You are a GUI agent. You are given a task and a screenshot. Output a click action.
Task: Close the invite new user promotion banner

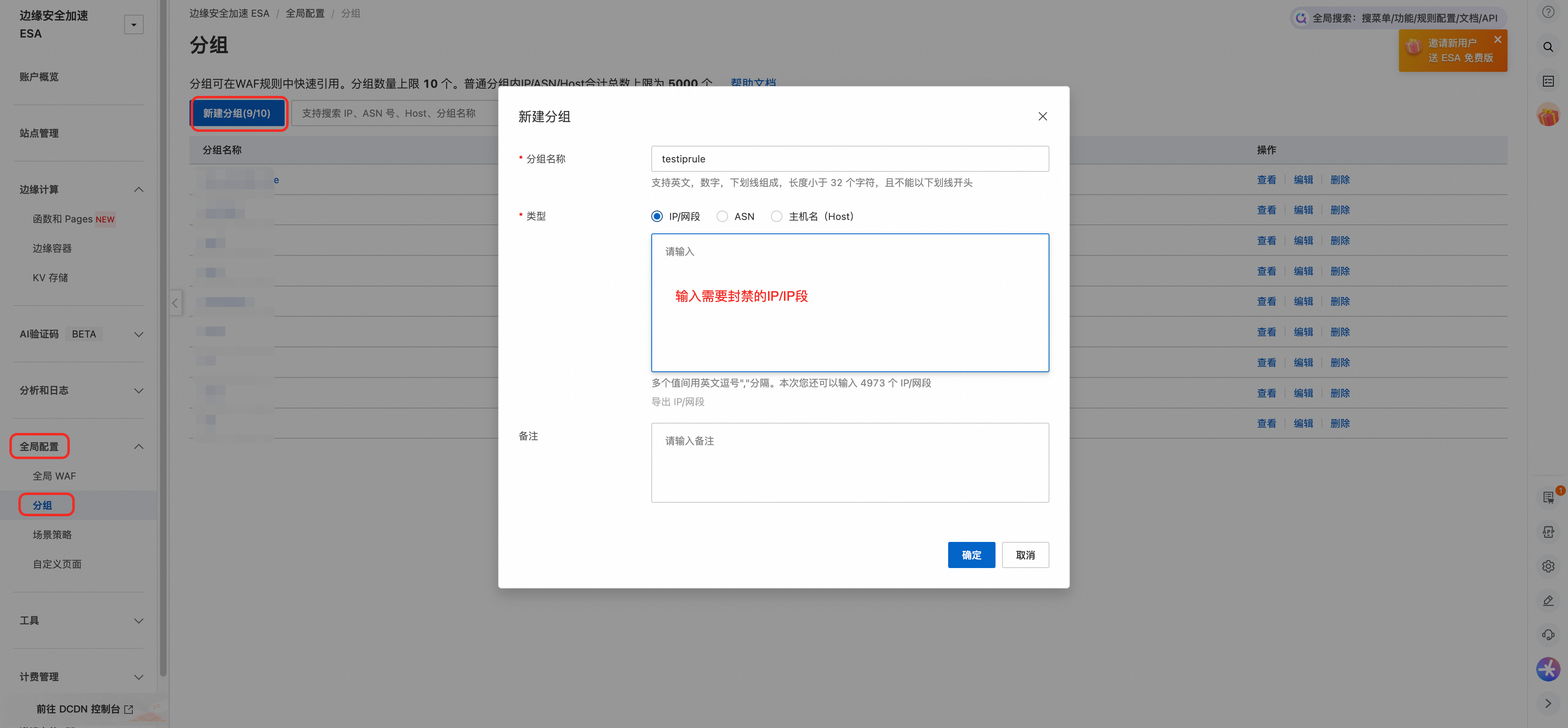pos(1497,40)
